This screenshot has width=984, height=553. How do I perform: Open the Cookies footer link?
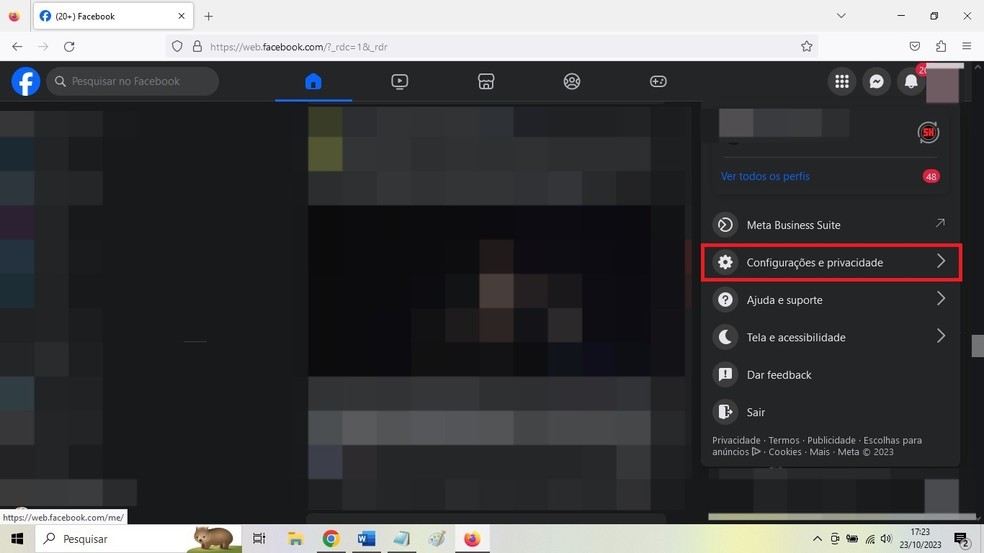pyautogui.click(x=785, y=452)
